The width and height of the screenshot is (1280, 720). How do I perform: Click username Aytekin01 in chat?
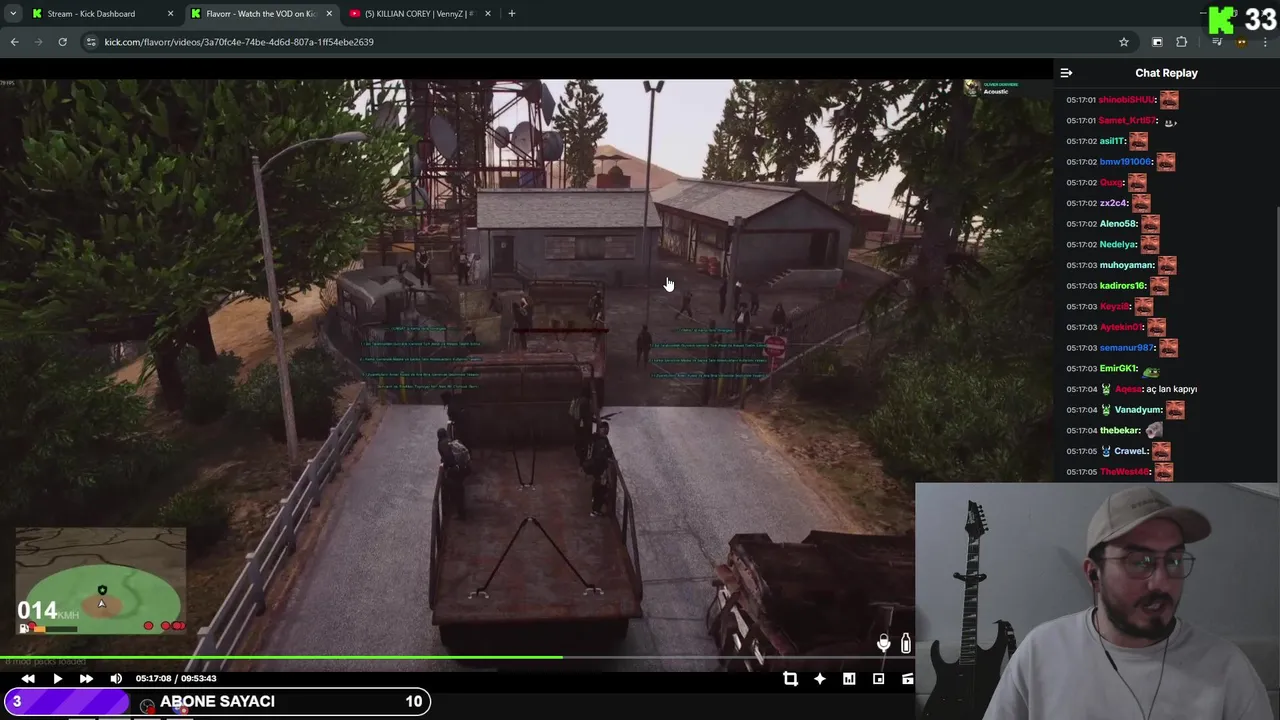1122,327
